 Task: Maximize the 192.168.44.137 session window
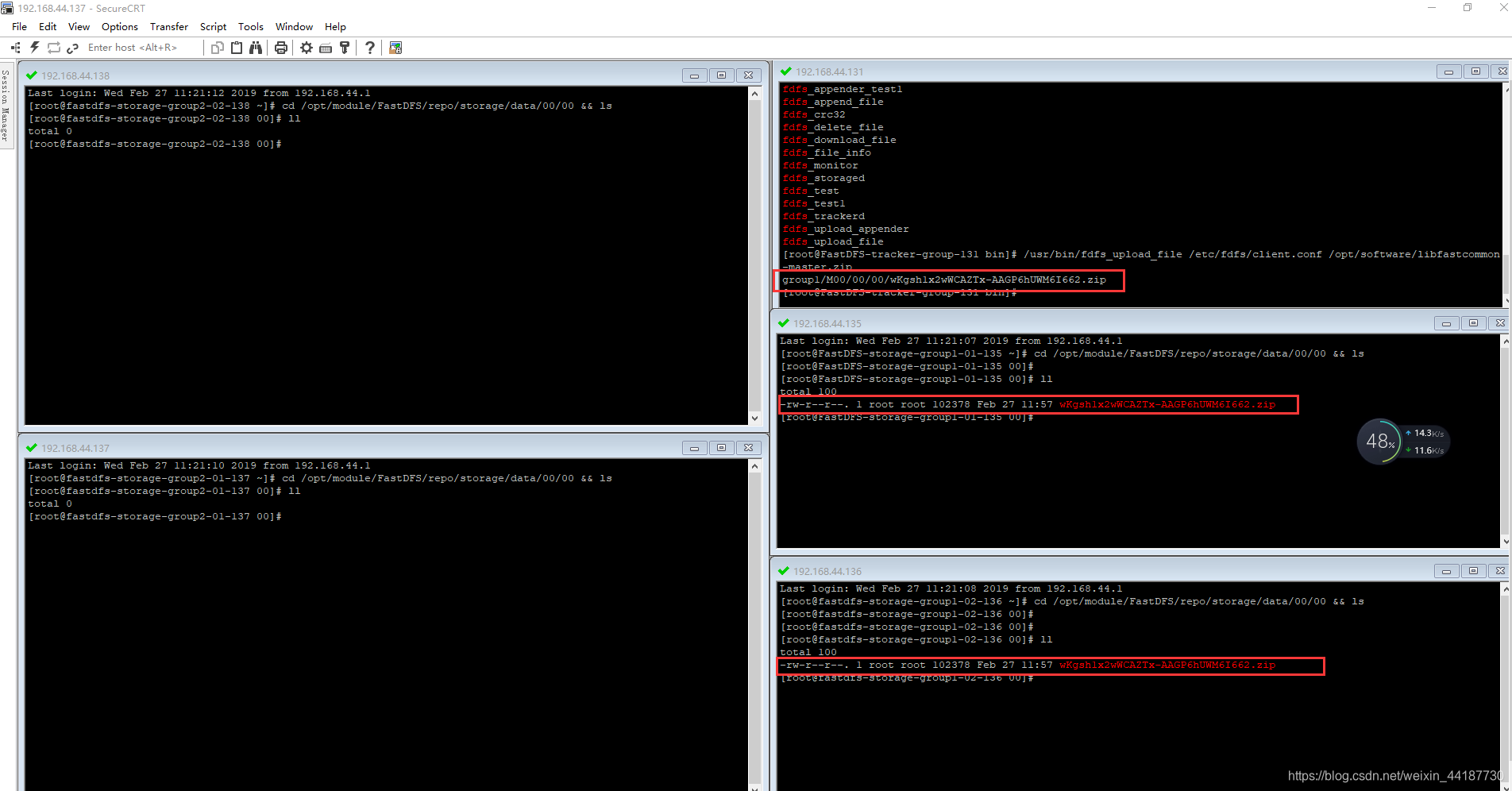click(x=721, y=448)
